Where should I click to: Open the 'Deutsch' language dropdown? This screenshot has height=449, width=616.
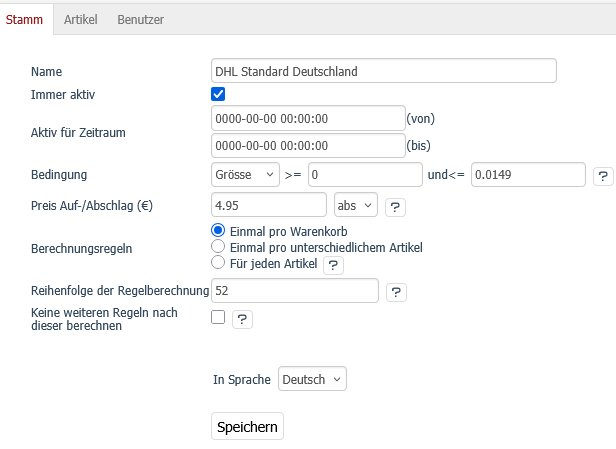point(312,380)
